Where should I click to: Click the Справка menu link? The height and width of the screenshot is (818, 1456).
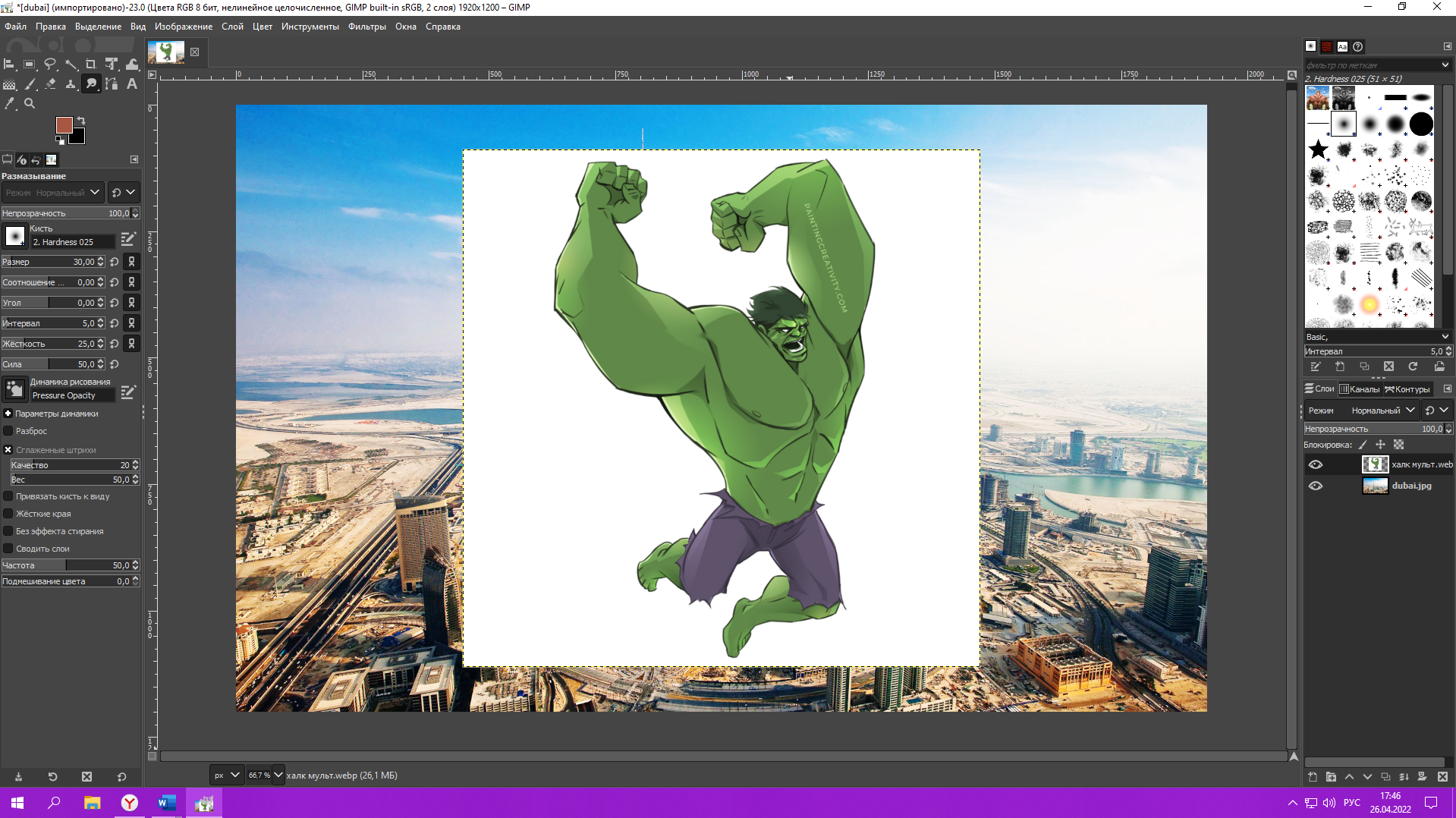443,27
